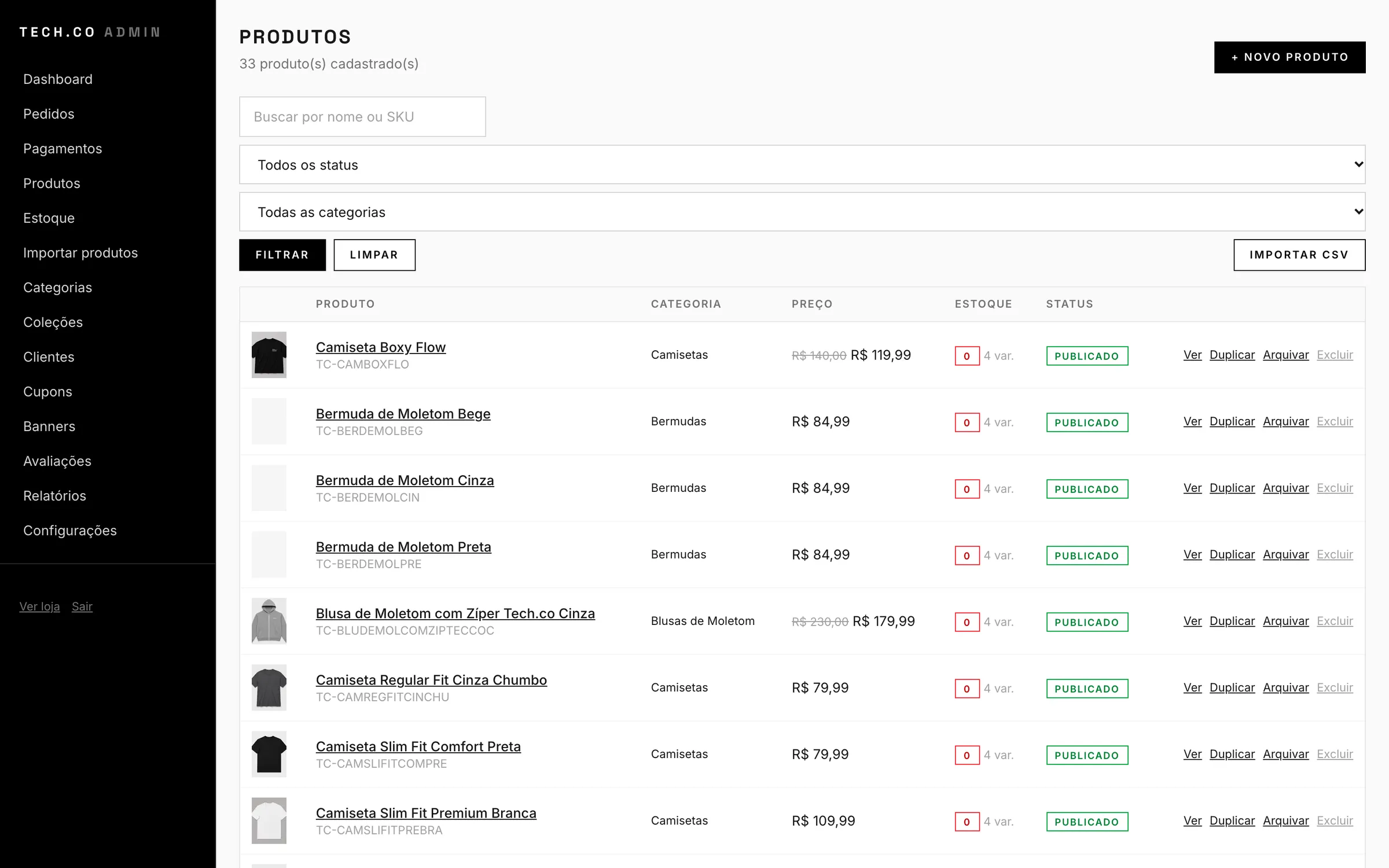This screenshot has width=1389, height=868.
Task: Open the Bermuda de Moletom Bege product link
Action: coord(403,414)
